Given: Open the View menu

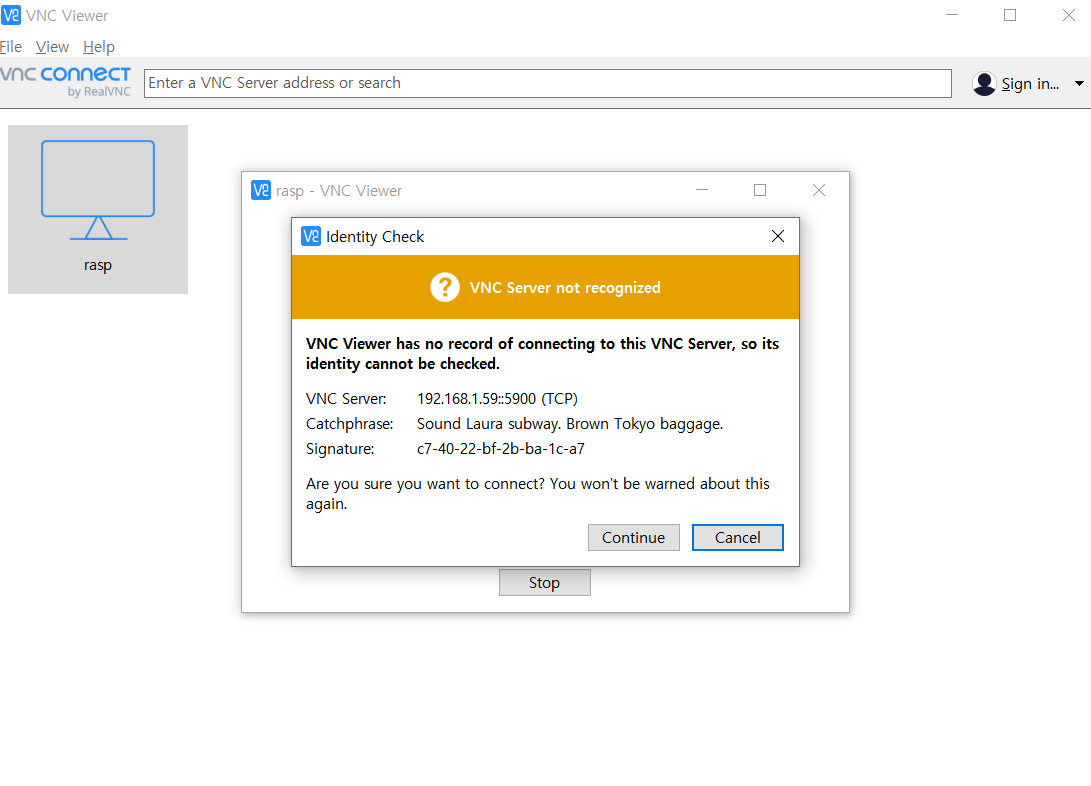Looking at the screenshot, I should (x=52, y=47).
